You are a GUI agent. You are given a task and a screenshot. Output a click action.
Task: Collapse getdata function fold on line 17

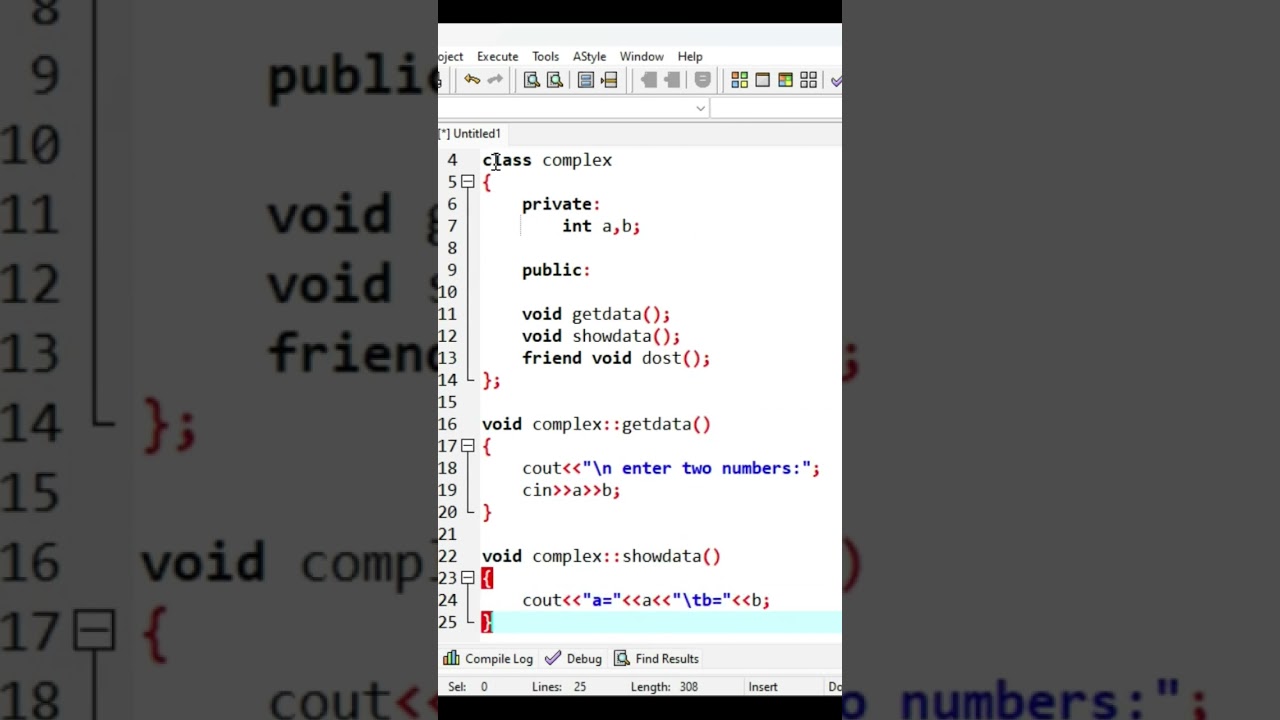coord(467,446)
